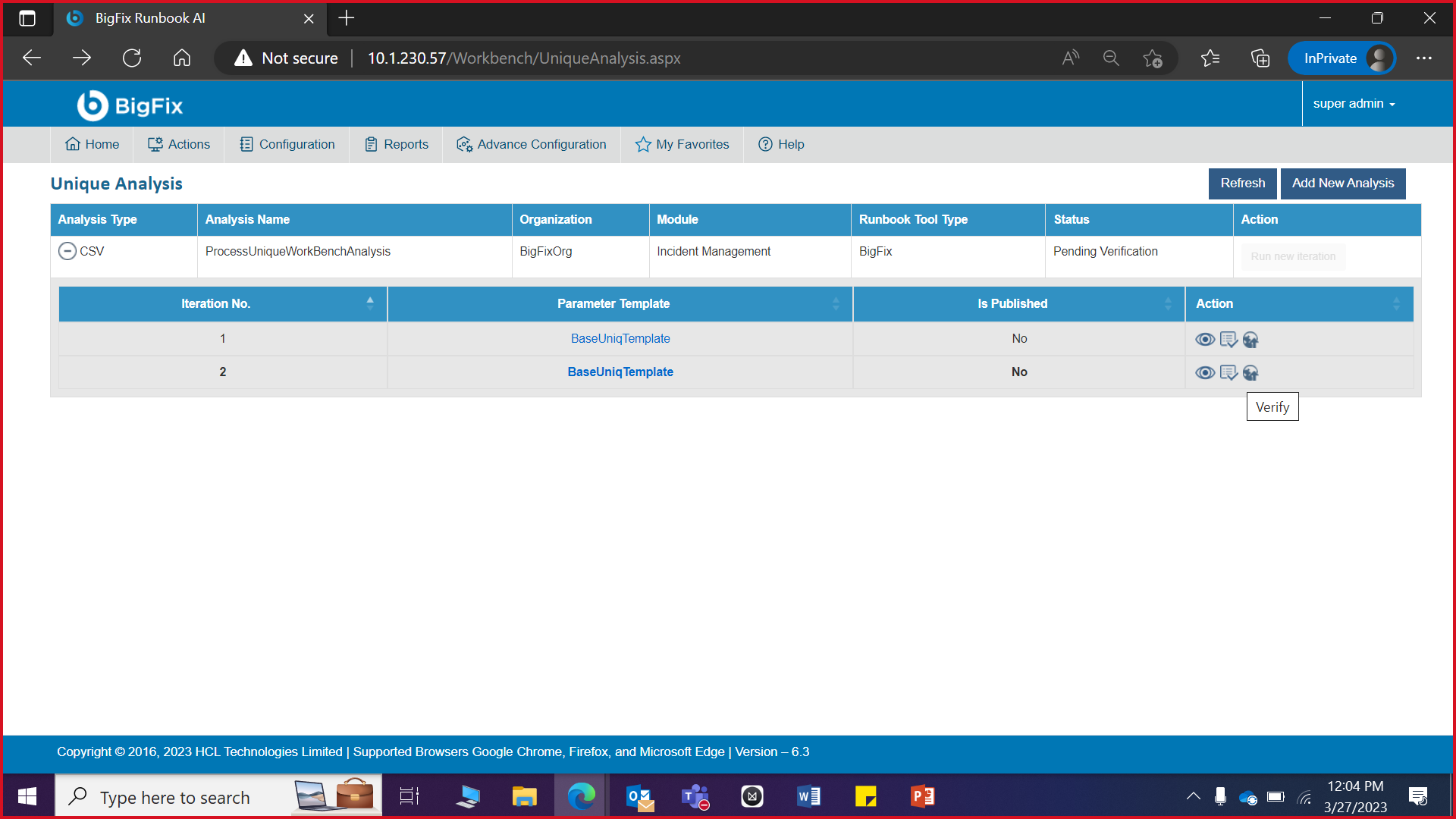The height and width of the screenshot is (819, 1456).
Task: Open BaseUniqTemplate link in iteration 2
Action: click(620, 372)
